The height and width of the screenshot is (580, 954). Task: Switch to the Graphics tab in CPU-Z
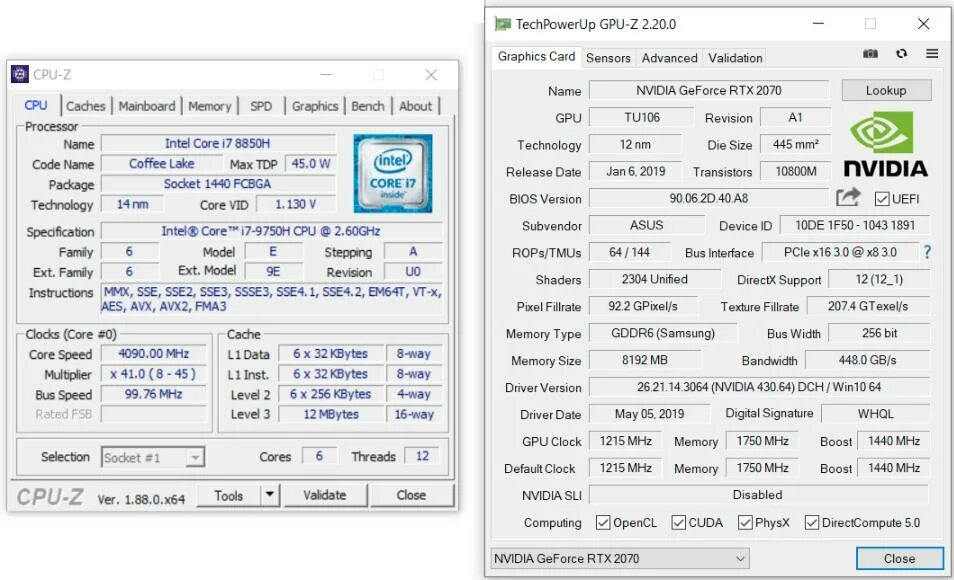pyautogui.click(x=315, y=106)
